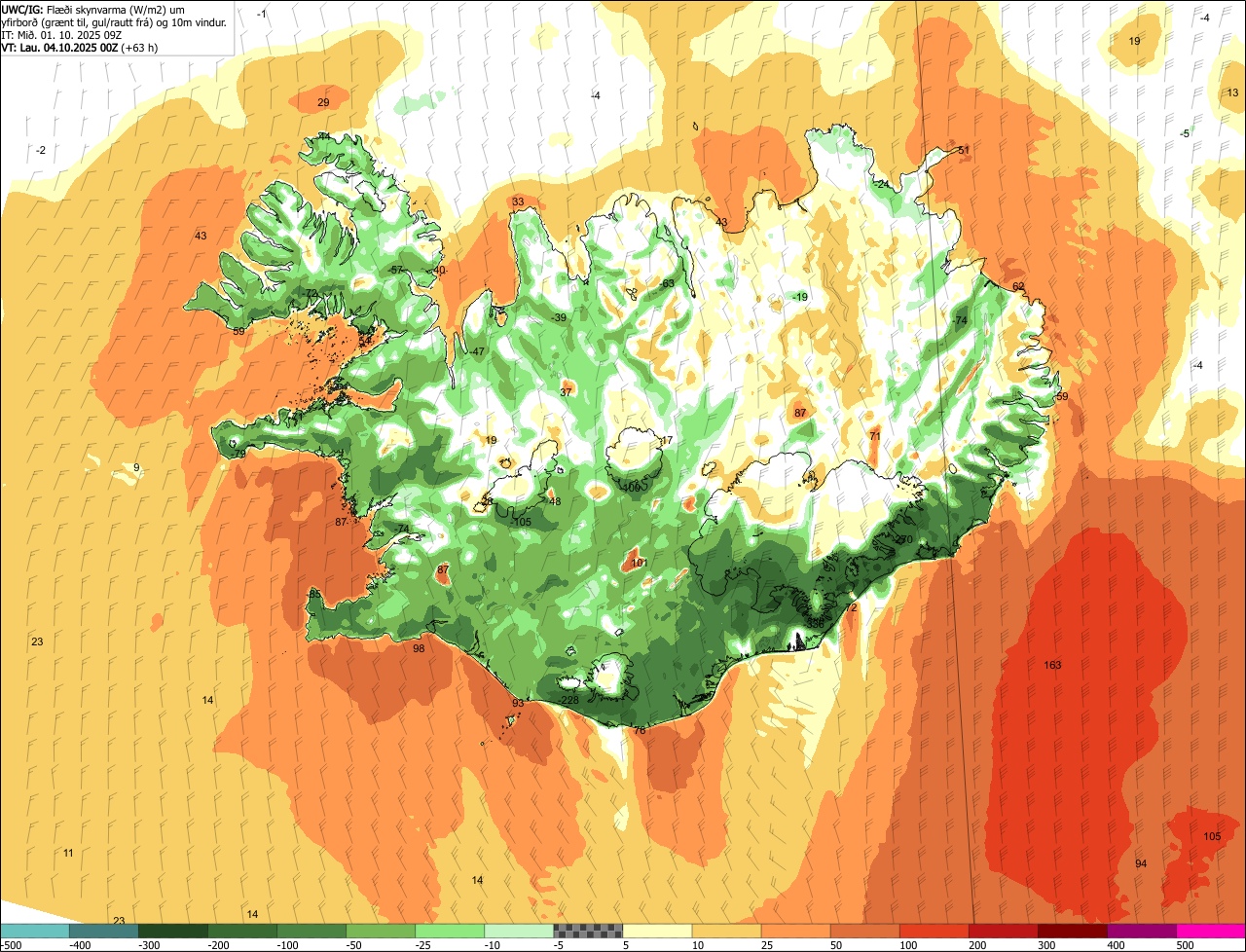
Task: Click the '163' value in the red sea area
Action: [1052, 665]
